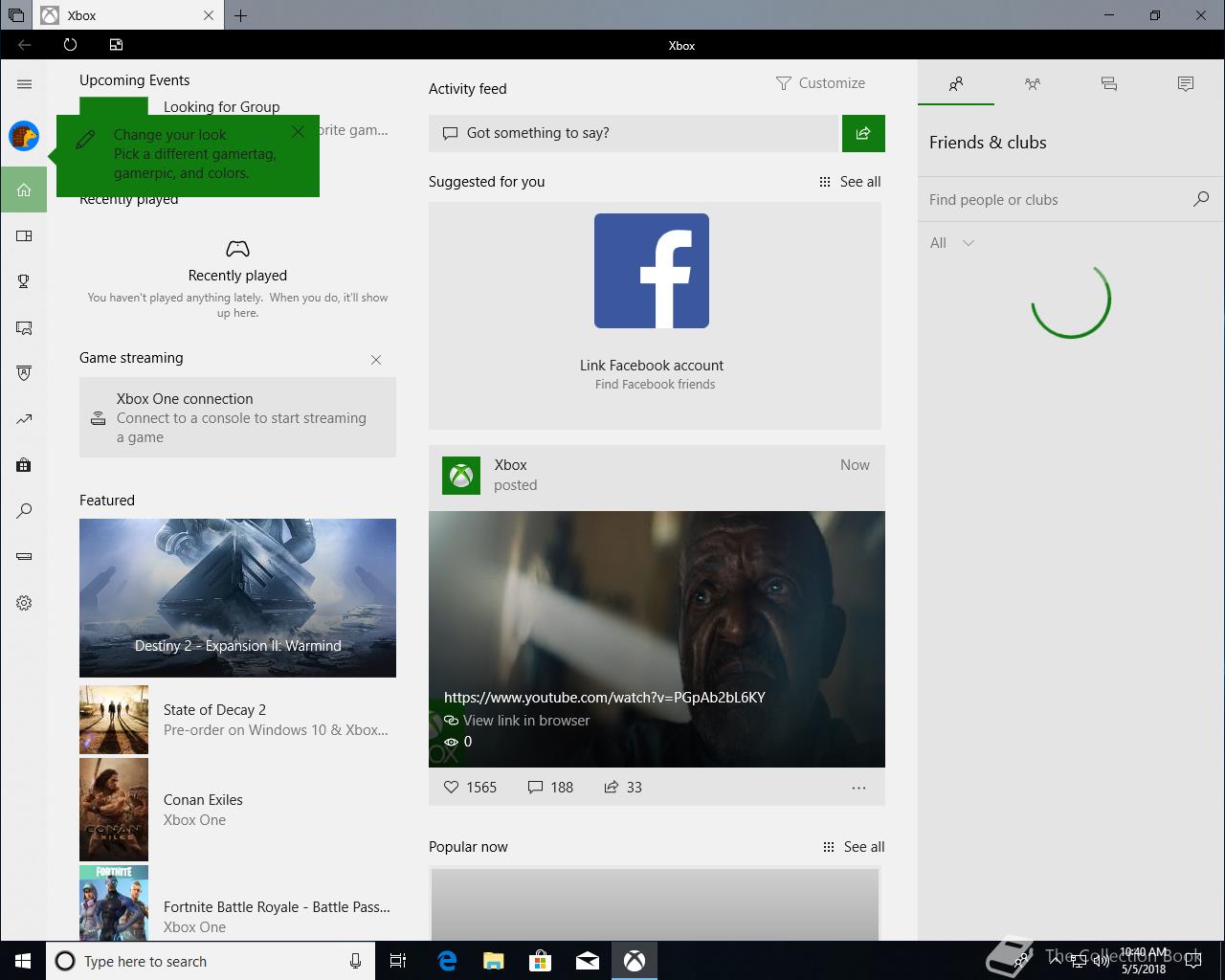Open more options ellipsis on Xbox post
This screenshot has height=980, width=1225.
(858, 788)
